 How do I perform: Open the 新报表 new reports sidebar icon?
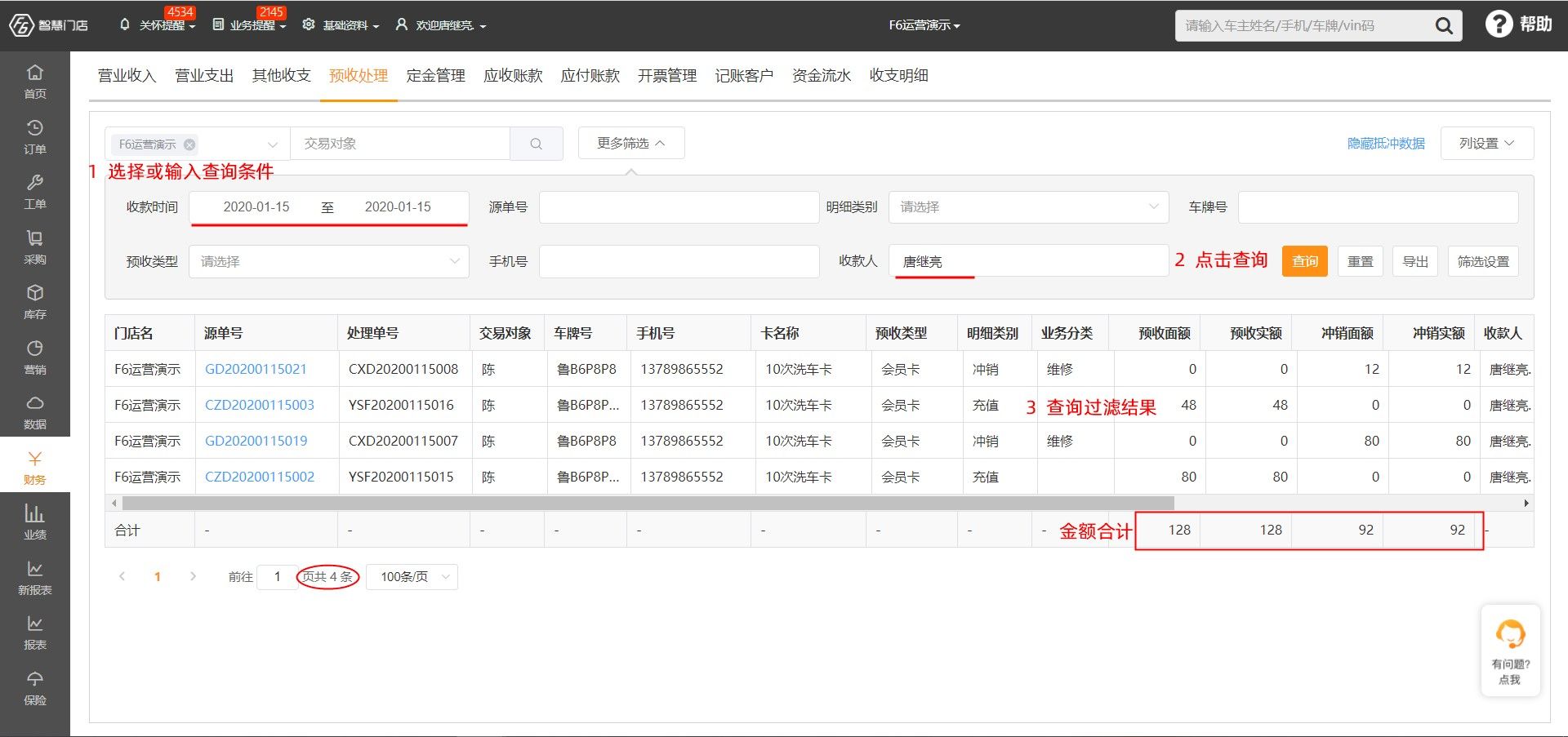coord(35,577)
